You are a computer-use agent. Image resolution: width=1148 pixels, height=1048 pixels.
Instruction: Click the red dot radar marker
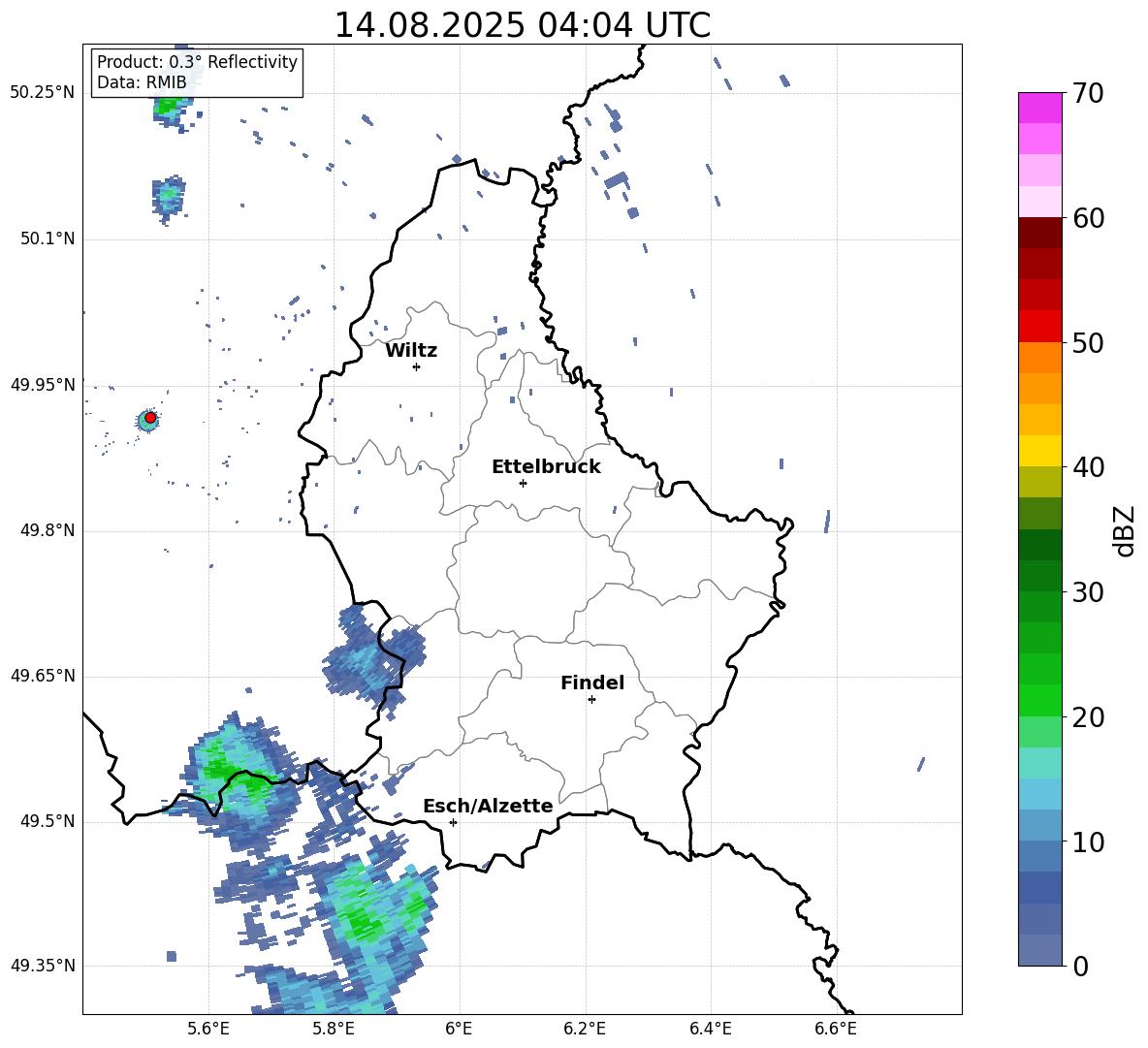150,417
